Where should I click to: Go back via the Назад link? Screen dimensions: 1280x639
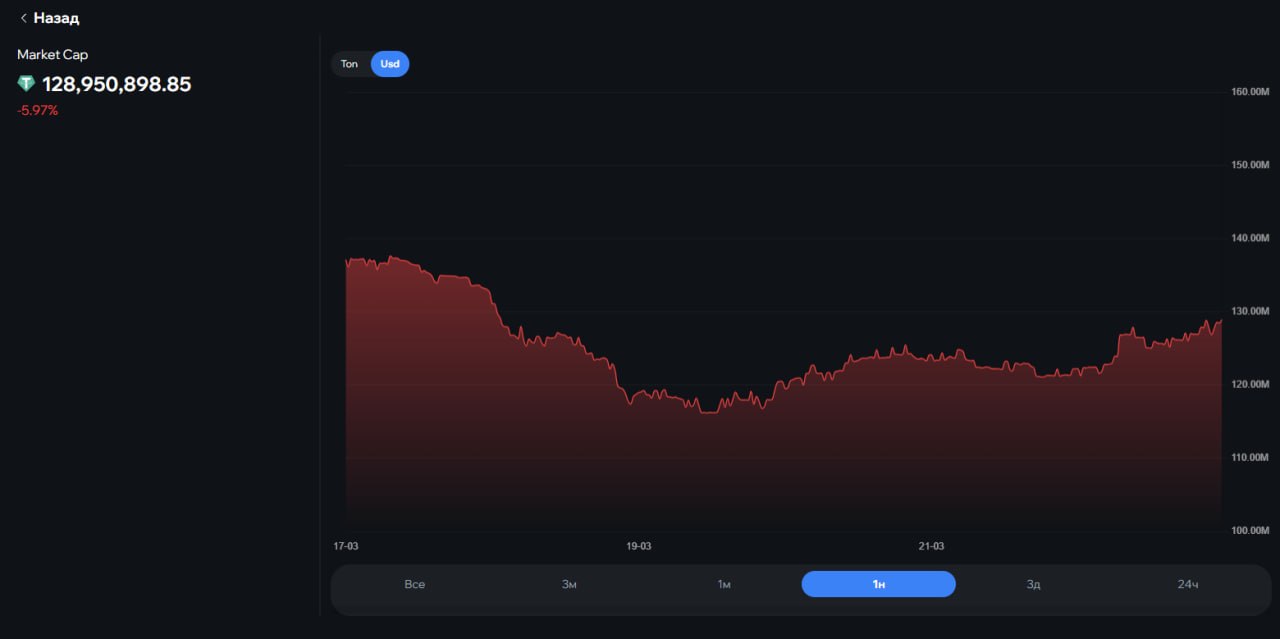tap(56, 18)
